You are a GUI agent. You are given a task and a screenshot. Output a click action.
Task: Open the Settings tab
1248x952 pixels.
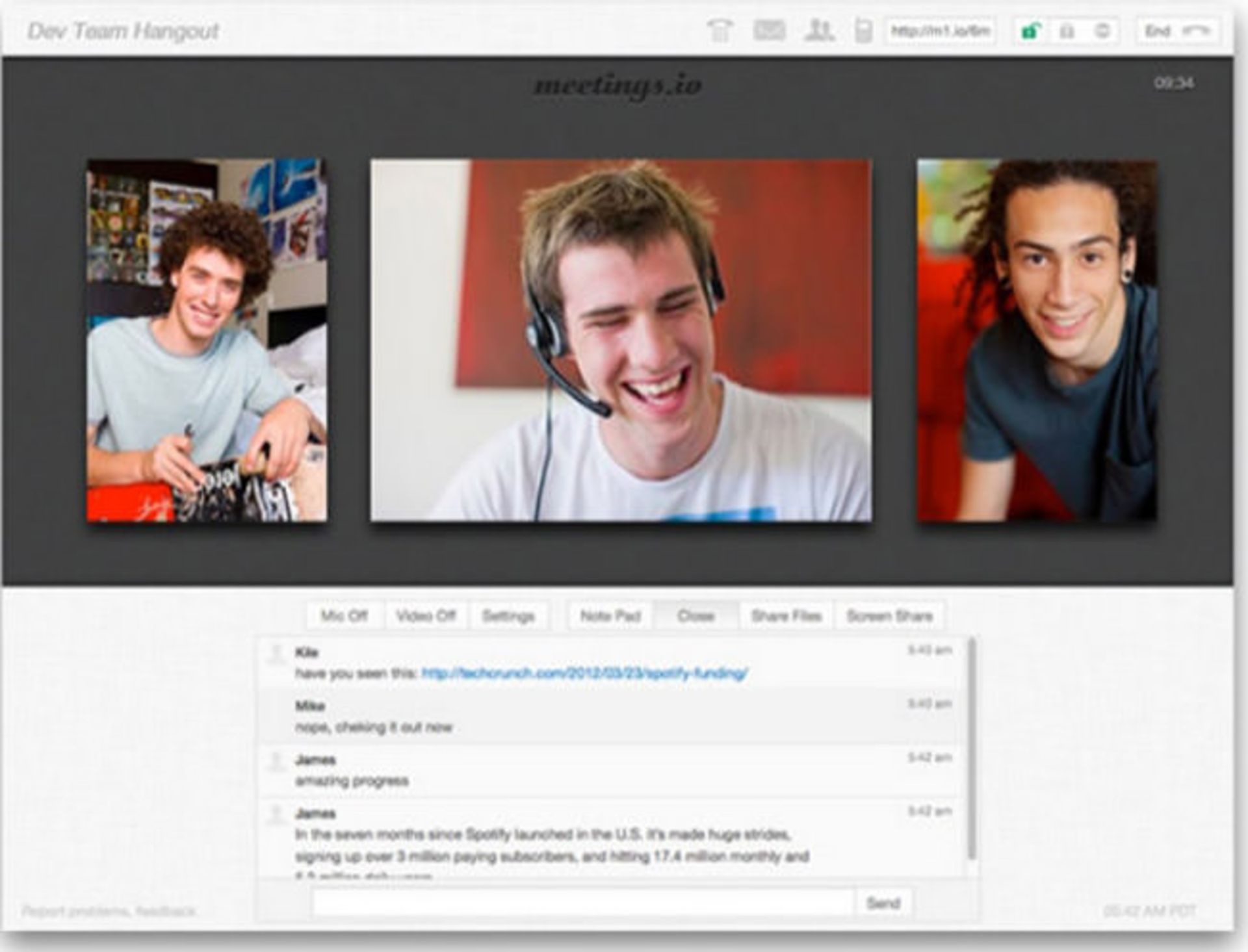coord(508,615)
